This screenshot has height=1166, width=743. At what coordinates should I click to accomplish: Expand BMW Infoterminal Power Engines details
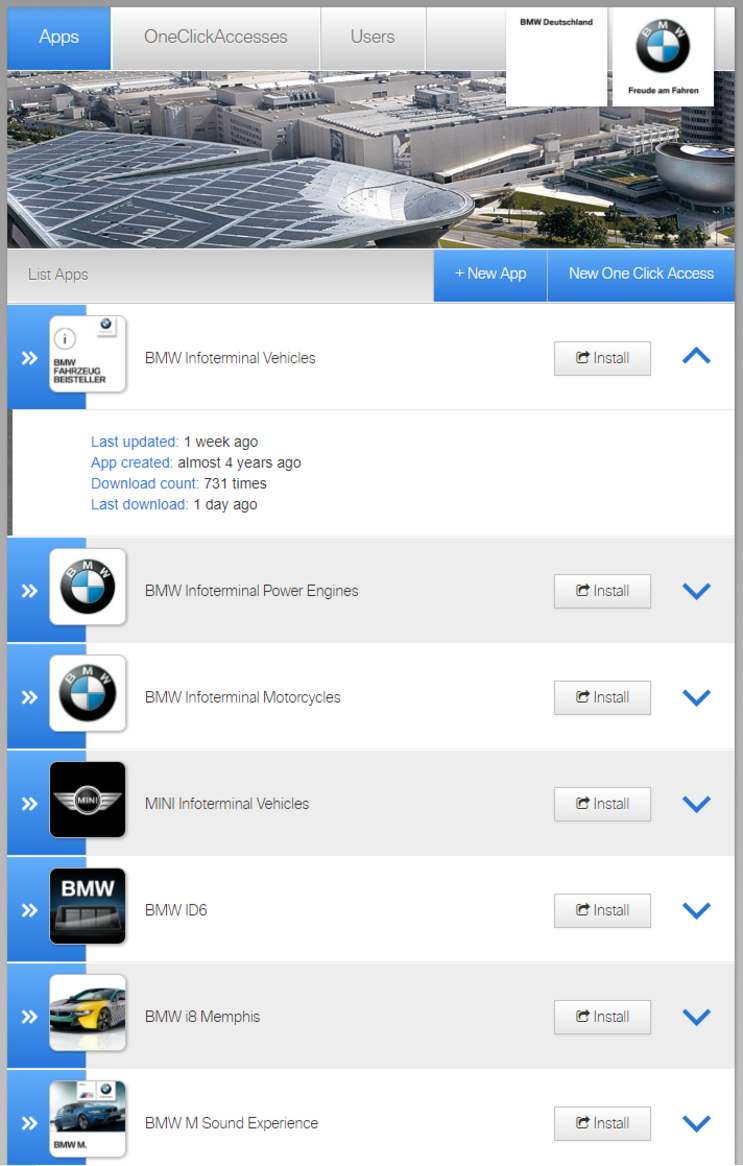point(696,591)
